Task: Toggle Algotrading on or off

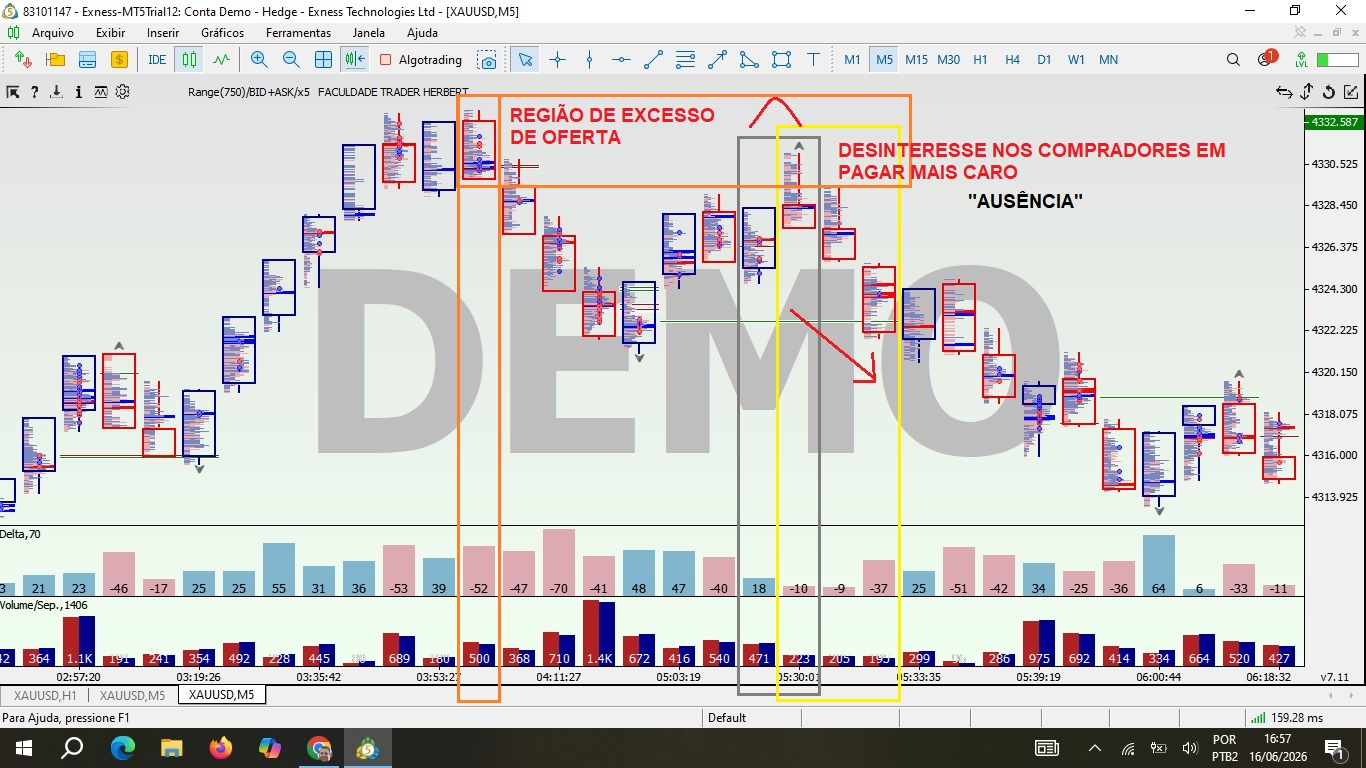Action: pos(420,60)
